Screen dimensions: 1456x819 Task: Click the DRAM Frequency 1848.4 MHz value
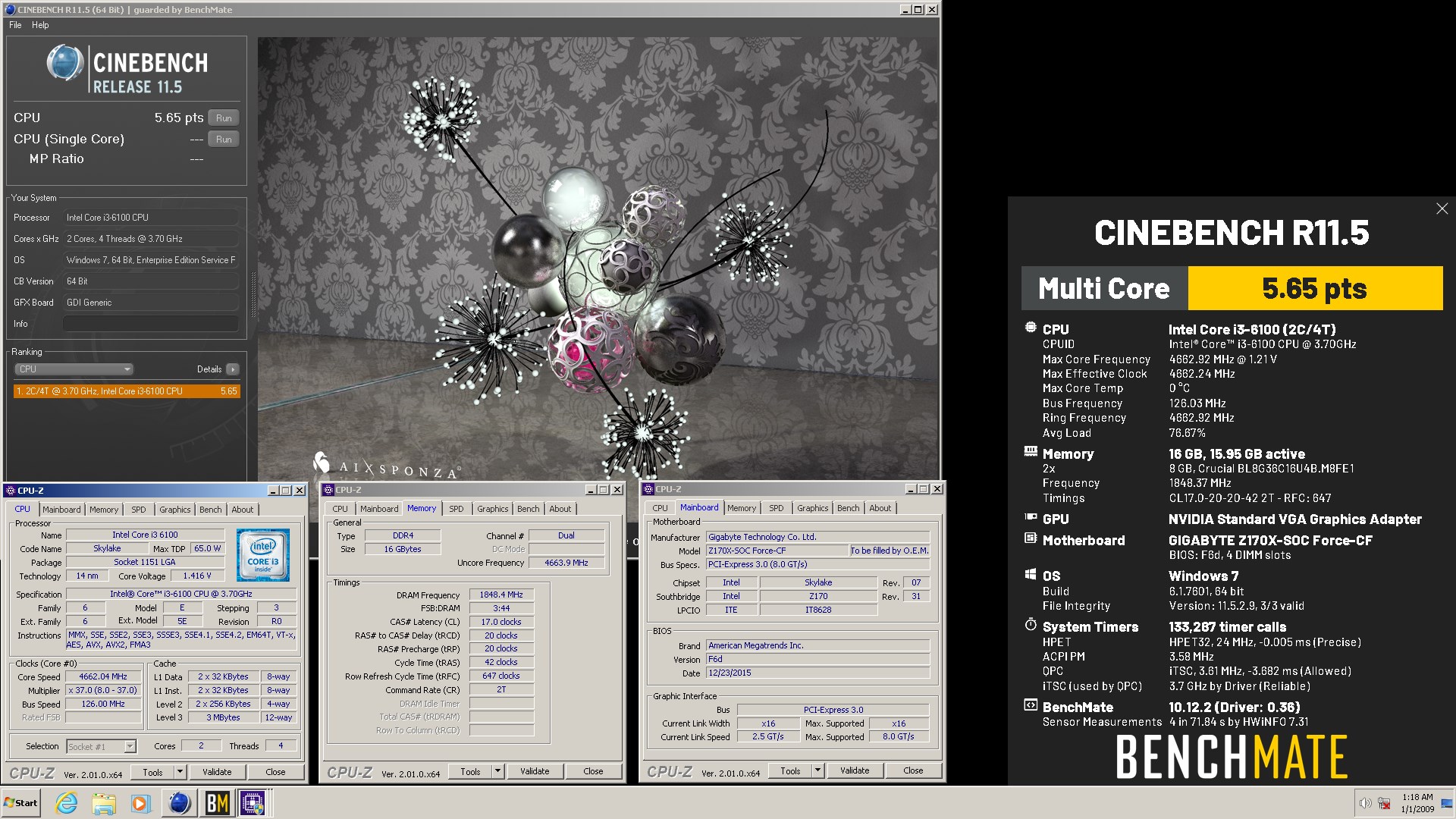(x=501, y=595)
